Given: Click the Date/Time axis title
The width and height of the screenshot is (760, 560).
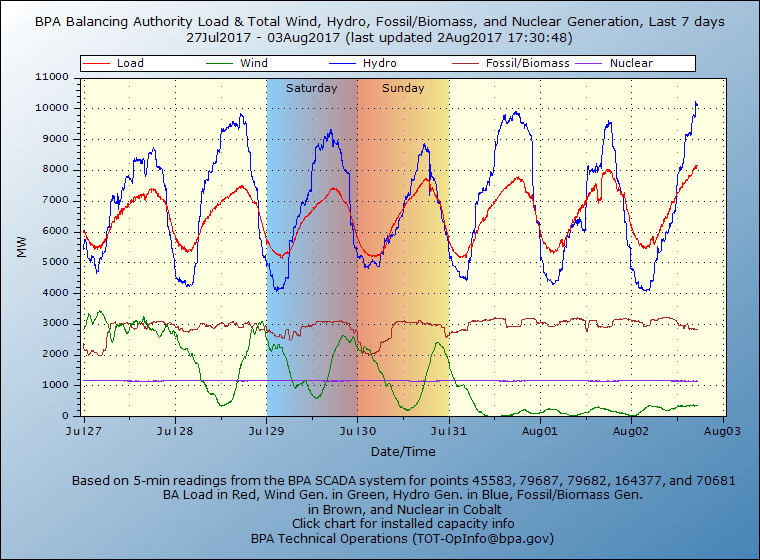Looking at the screenshot, I should (x=405, y=453).
